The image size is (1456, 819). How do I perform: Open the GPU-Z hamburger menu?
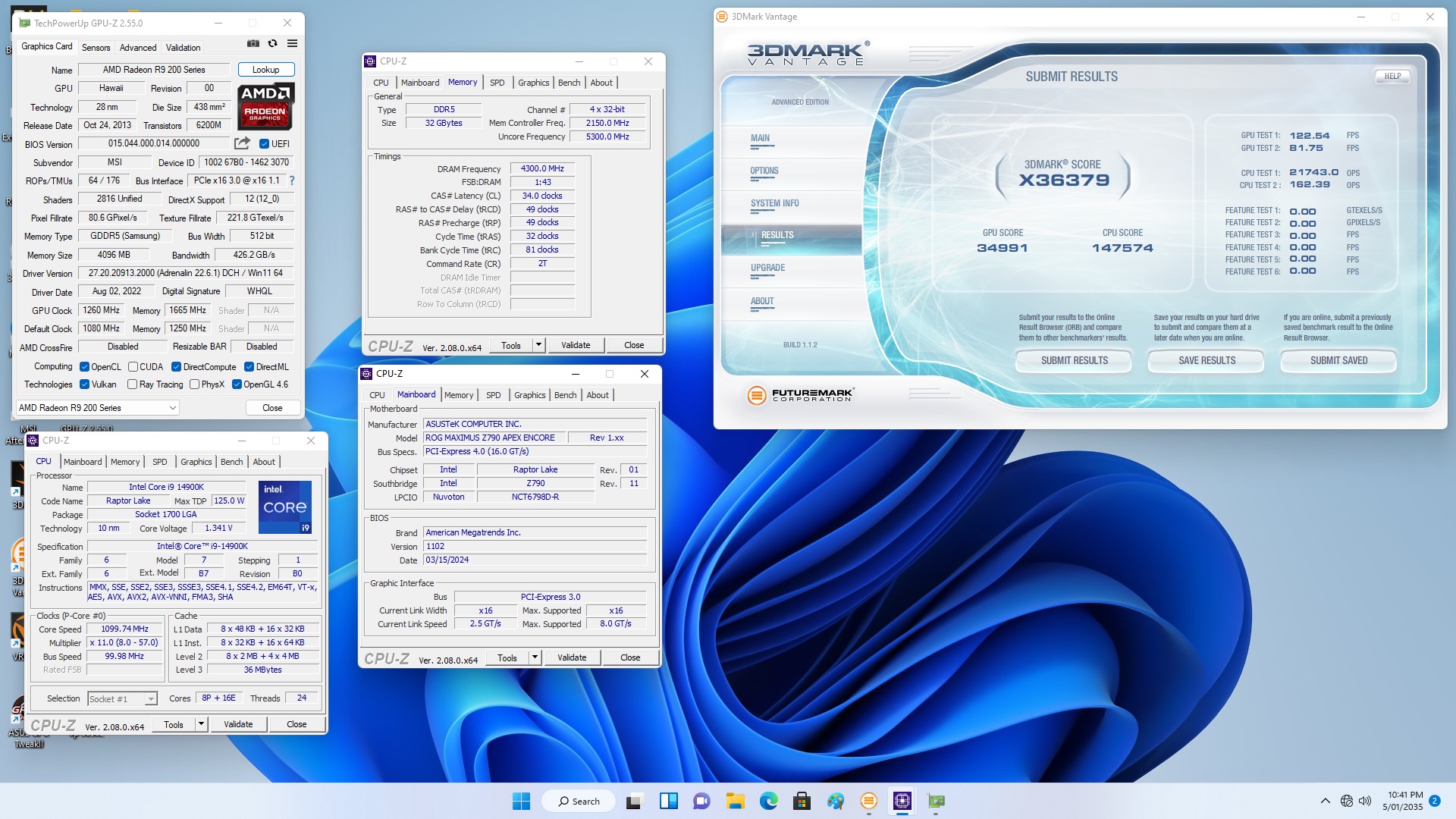[x=292, y=44]
